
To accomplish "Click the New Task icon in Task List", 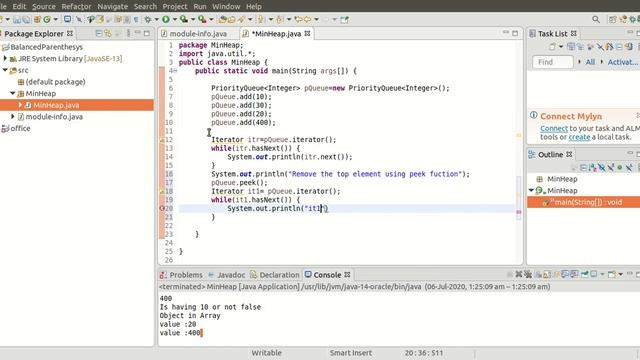I will pos(552,47).
